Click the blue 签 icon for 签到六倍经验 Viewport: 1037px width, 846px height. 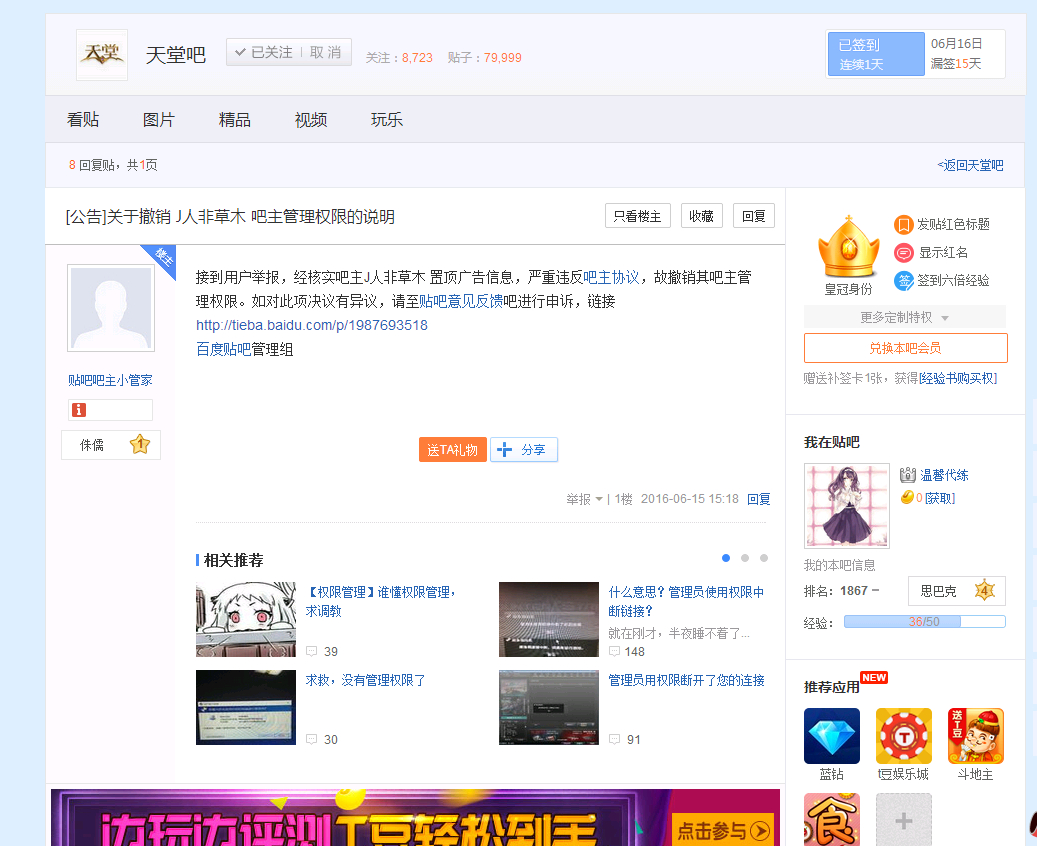click(x=903, y=280)
